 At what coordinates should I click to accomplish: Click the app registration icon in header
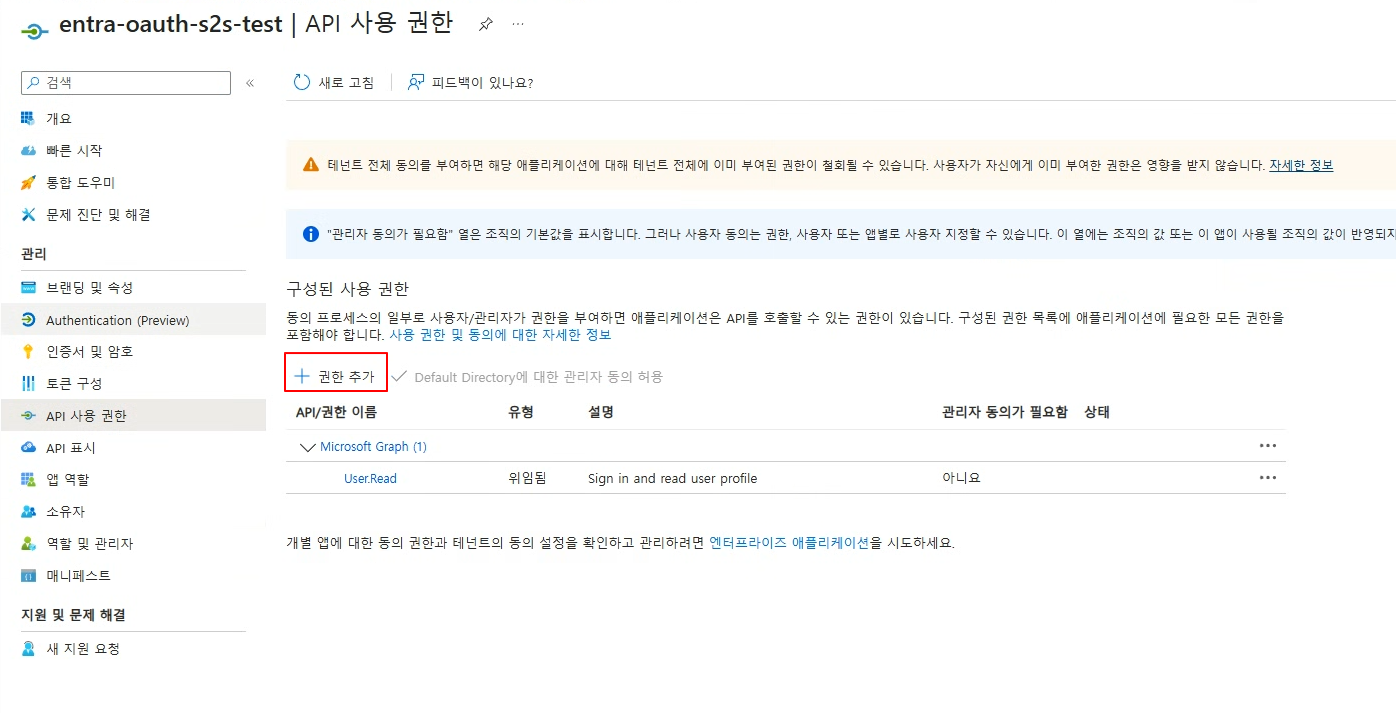[x=34, y=31]
